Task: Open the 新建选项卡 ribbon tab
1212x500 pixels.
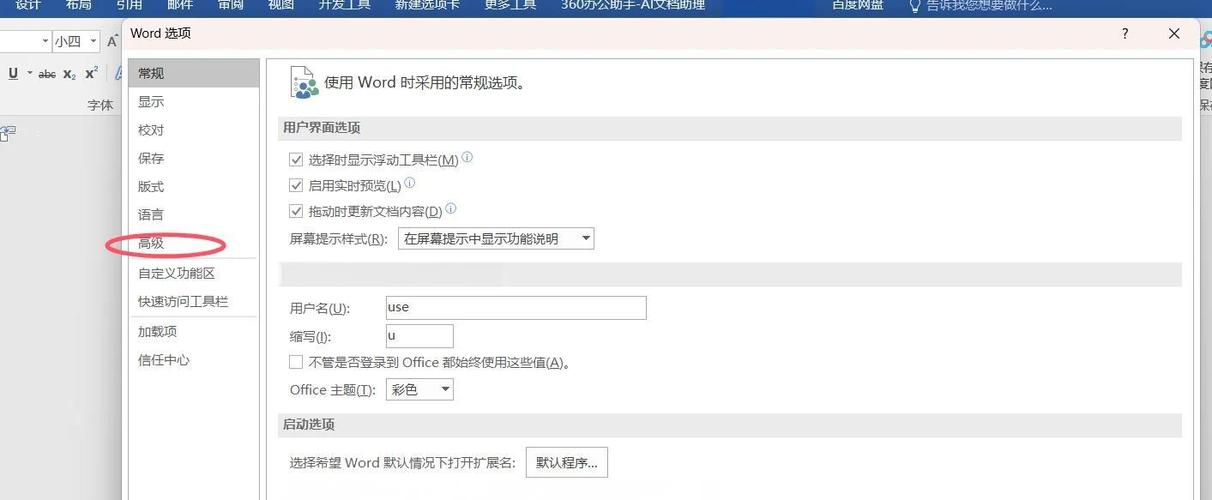Action: coord(427,5)
